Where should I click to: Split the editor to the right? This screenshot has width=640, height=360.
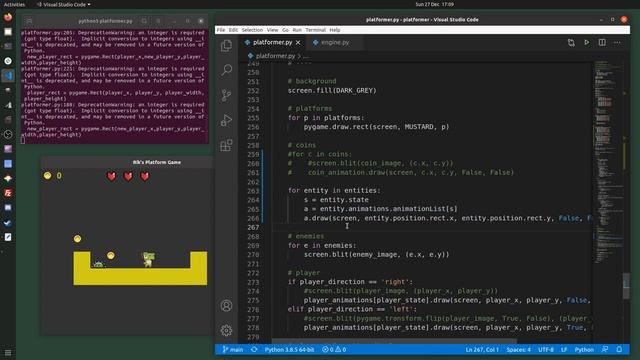(x=602, y=42)
